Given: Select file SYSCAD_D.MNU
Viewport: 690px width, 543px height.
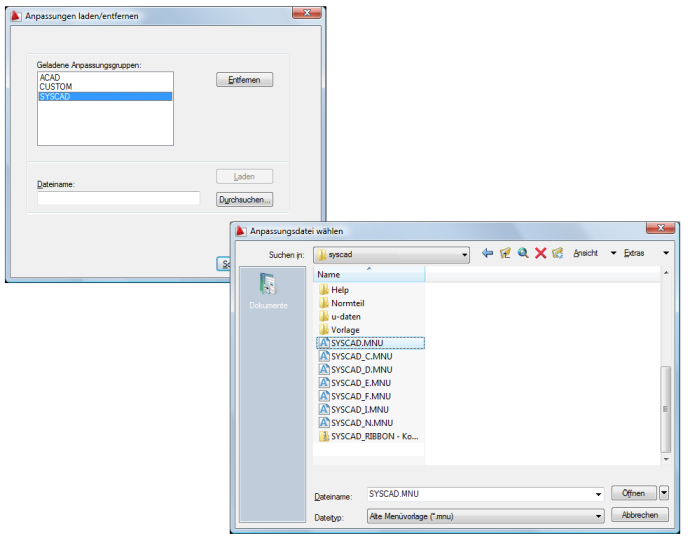Looking at the screenshot, I should tap(356, 370).
